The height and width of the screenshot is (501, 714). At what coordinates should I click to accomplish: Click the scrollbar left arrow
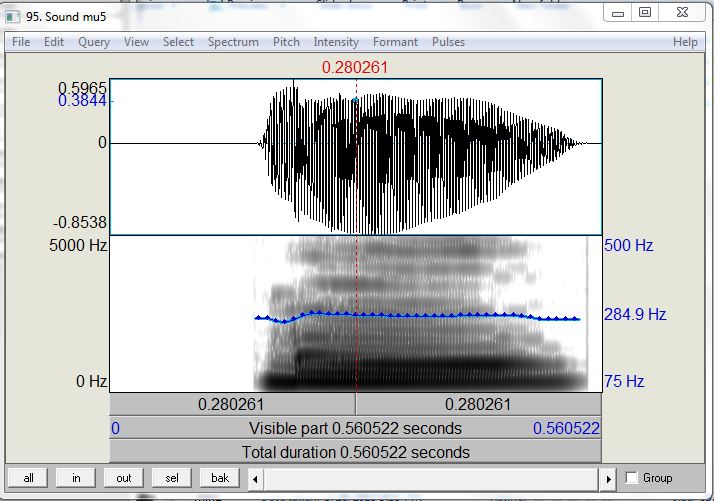255,479
